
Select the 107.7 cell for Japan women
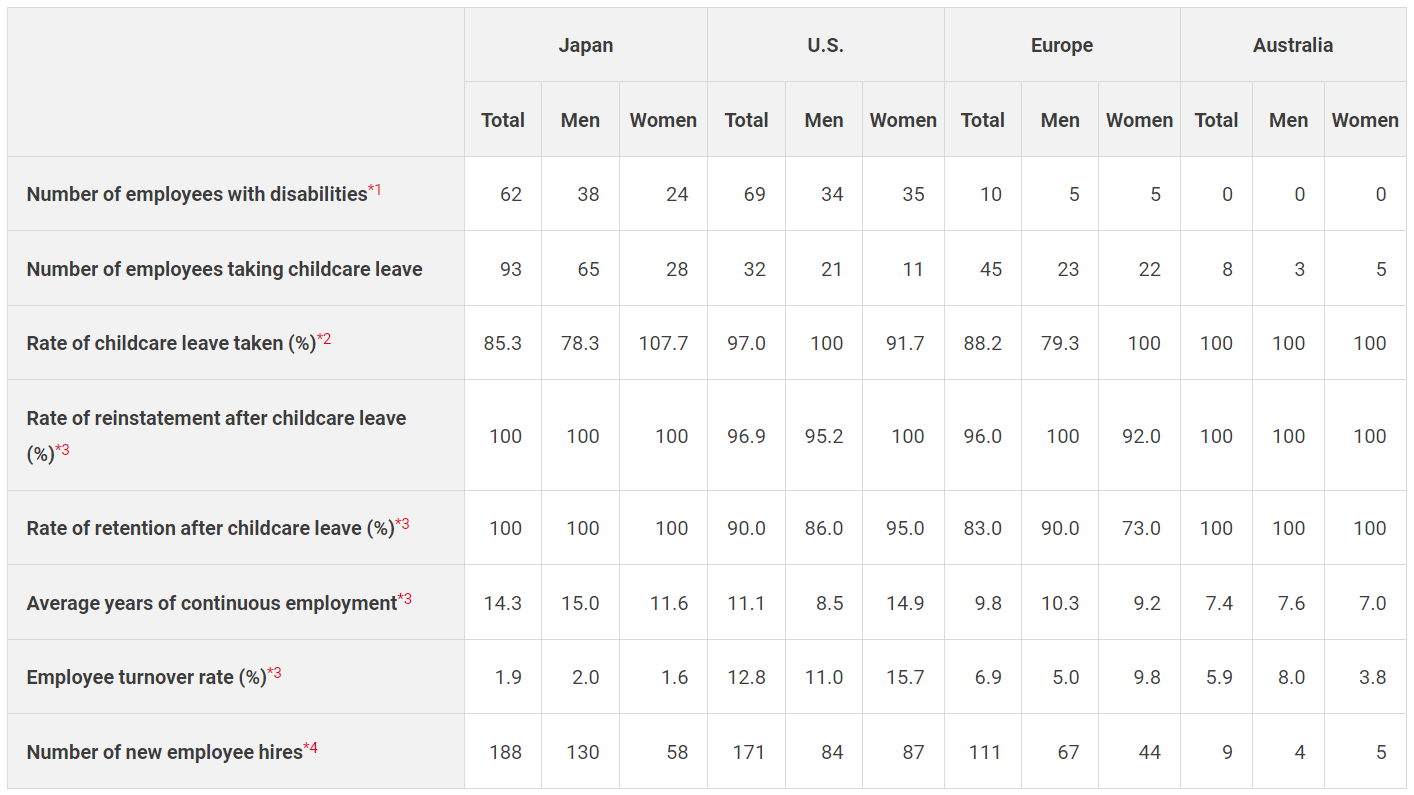[x=663, y=343]
